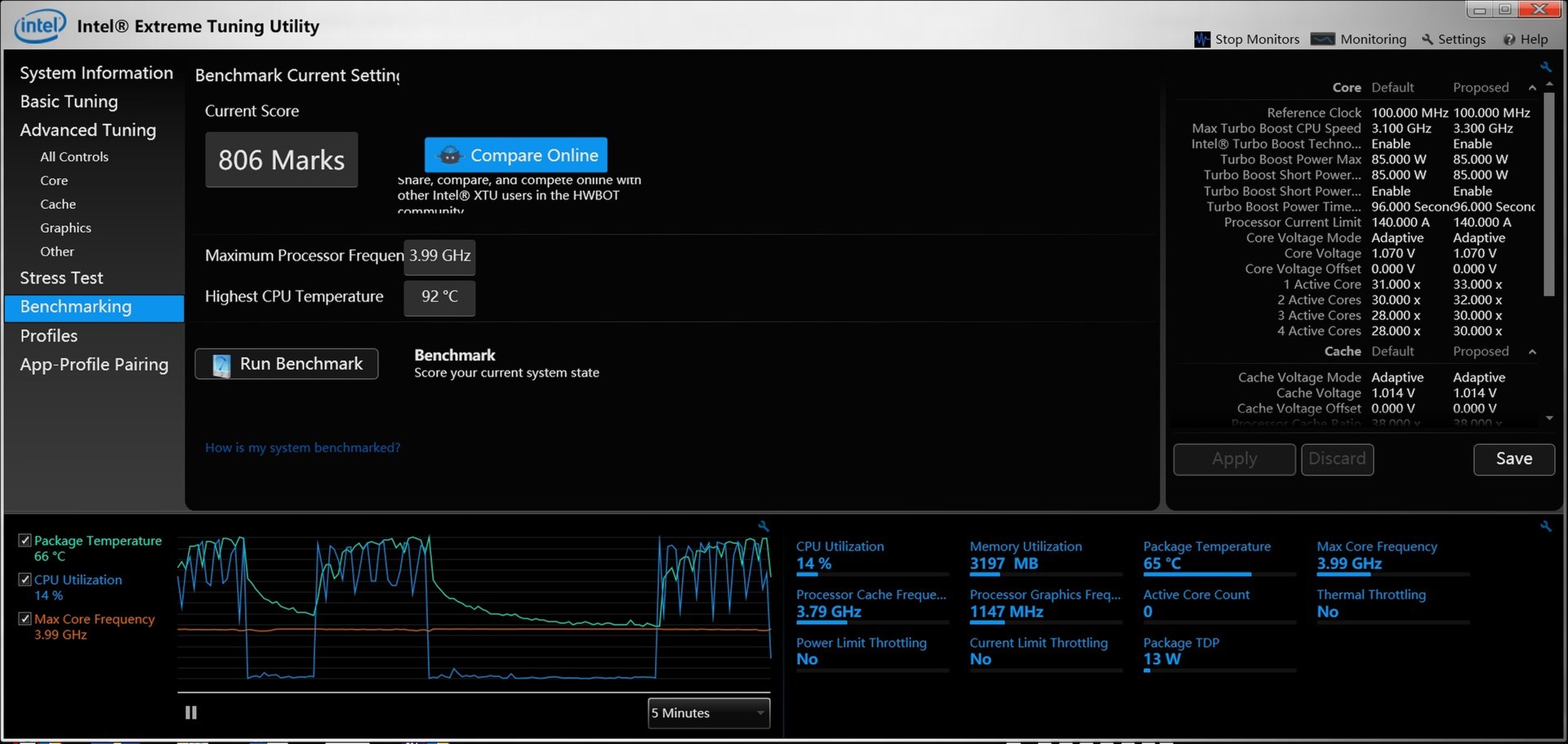The image size is (1568, 744).
Task: Click 1 Active Core proposed 33.000 x value
Action: [x=1477, y=284]
